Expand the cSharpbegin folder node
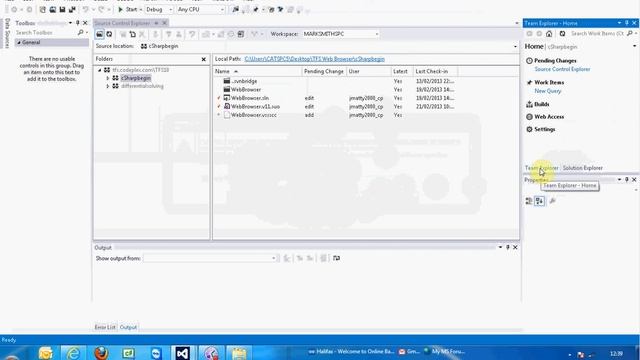Image resolution: width=640 pixels, height=360 pixels. 108,78
